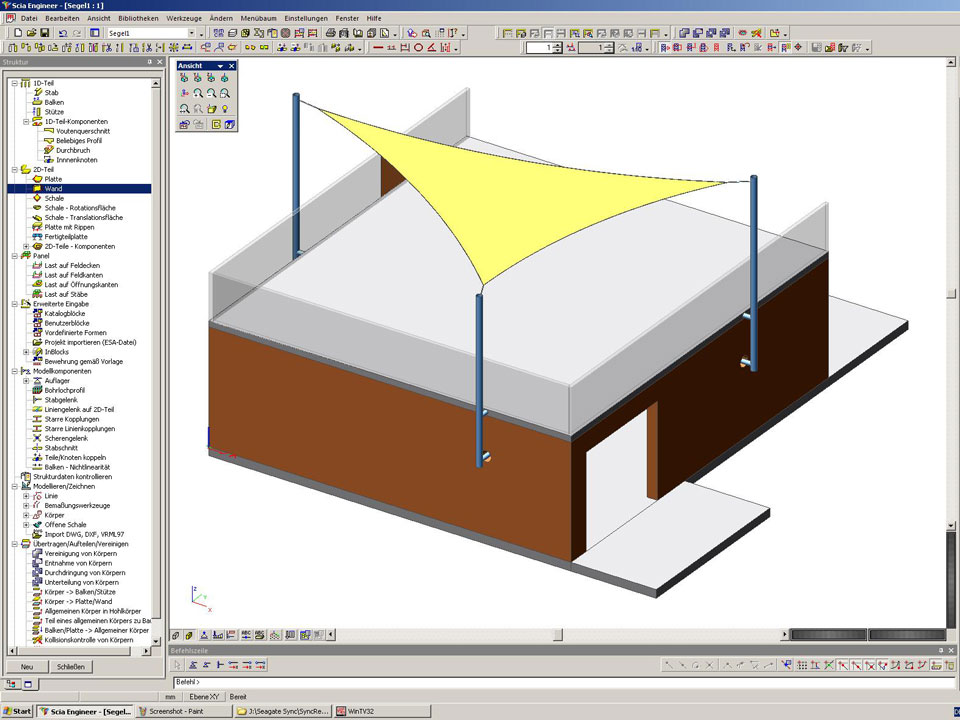Choose the Stütze column tree item
960x720 pixels.
(x=54, y=112)
